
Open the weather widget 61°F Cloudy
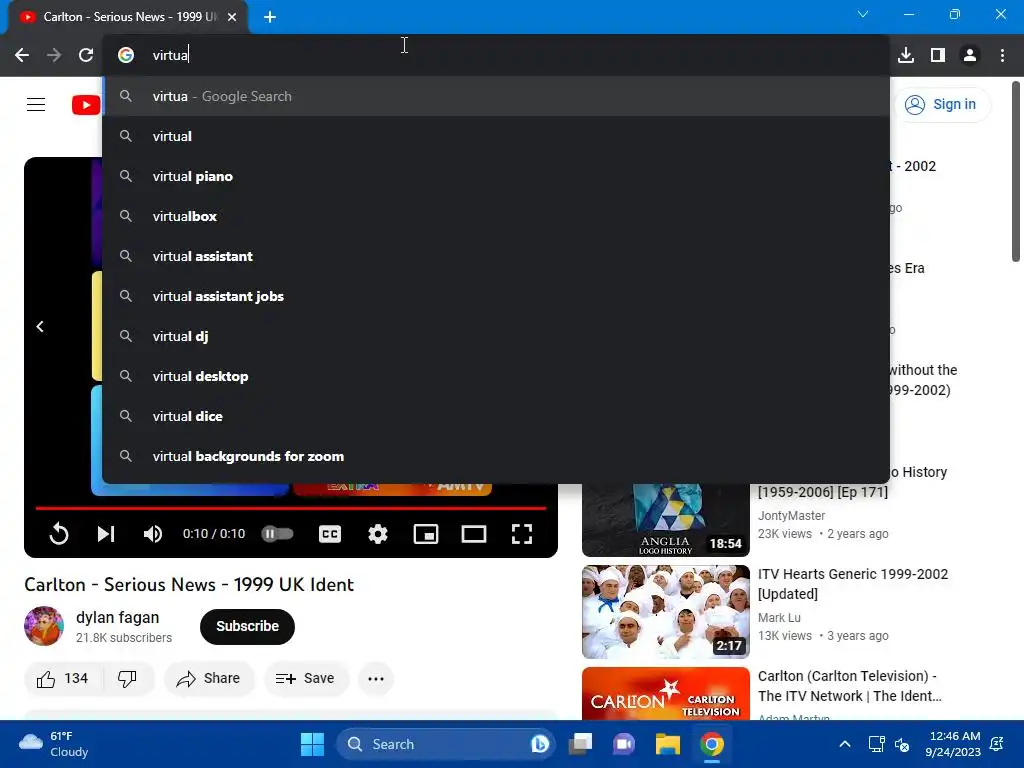point(54,744)
